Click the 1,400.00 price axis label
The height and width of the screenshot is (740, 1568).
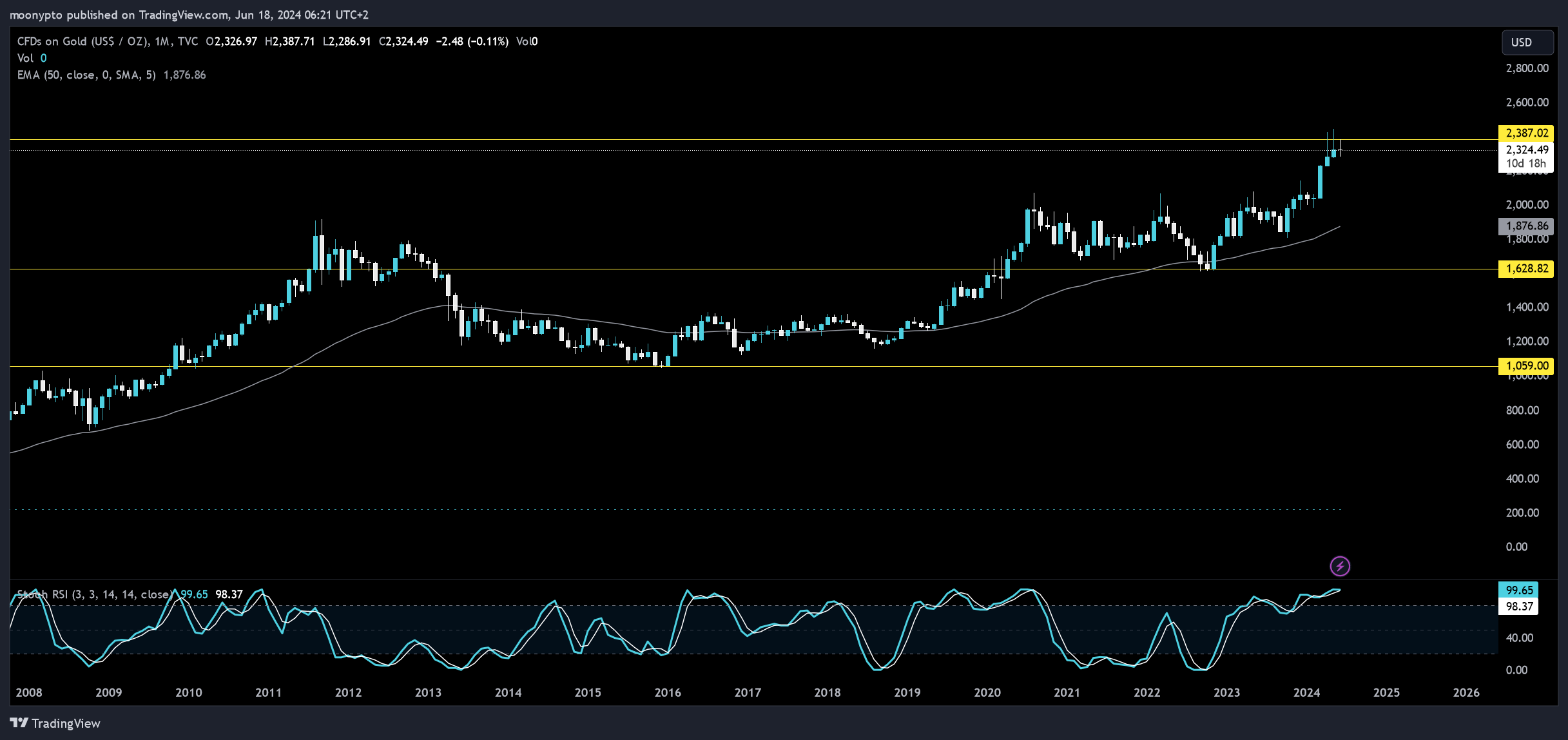1527,307
